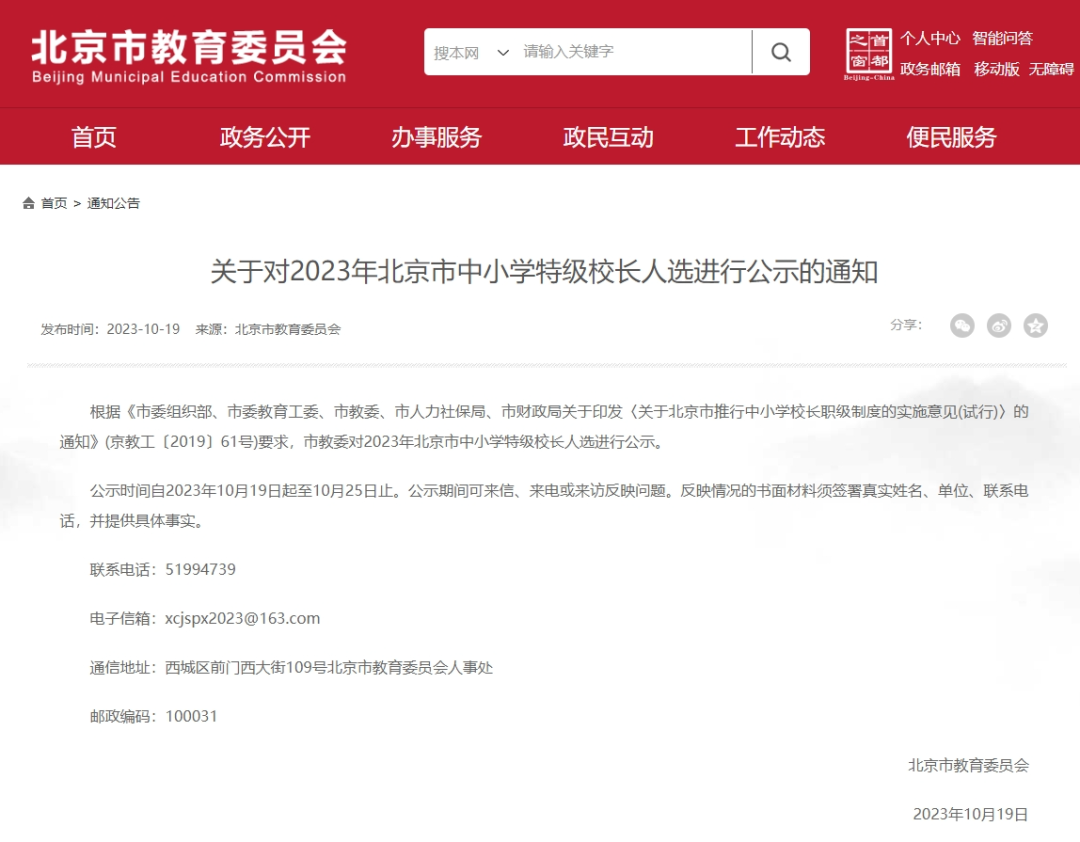This screenshot has width=1080, height=842.
Task: Click the 首页 breadcrumb link
Action: pyautogui.click(x=54, y=203)
